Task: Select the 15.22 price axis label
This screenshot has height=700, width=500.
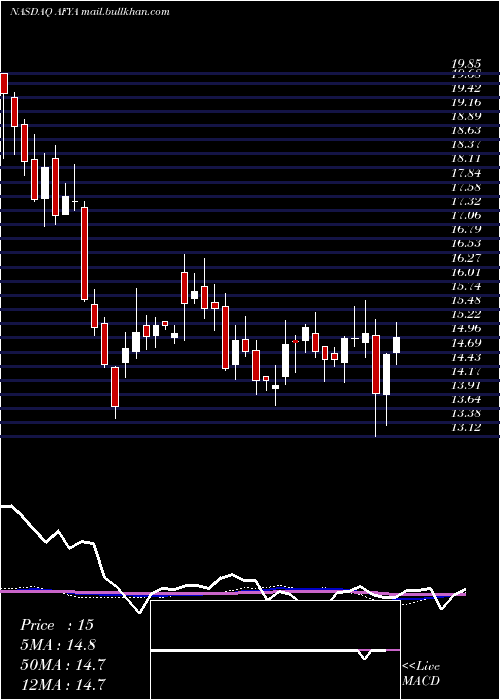Action: [x=467, y=314]
